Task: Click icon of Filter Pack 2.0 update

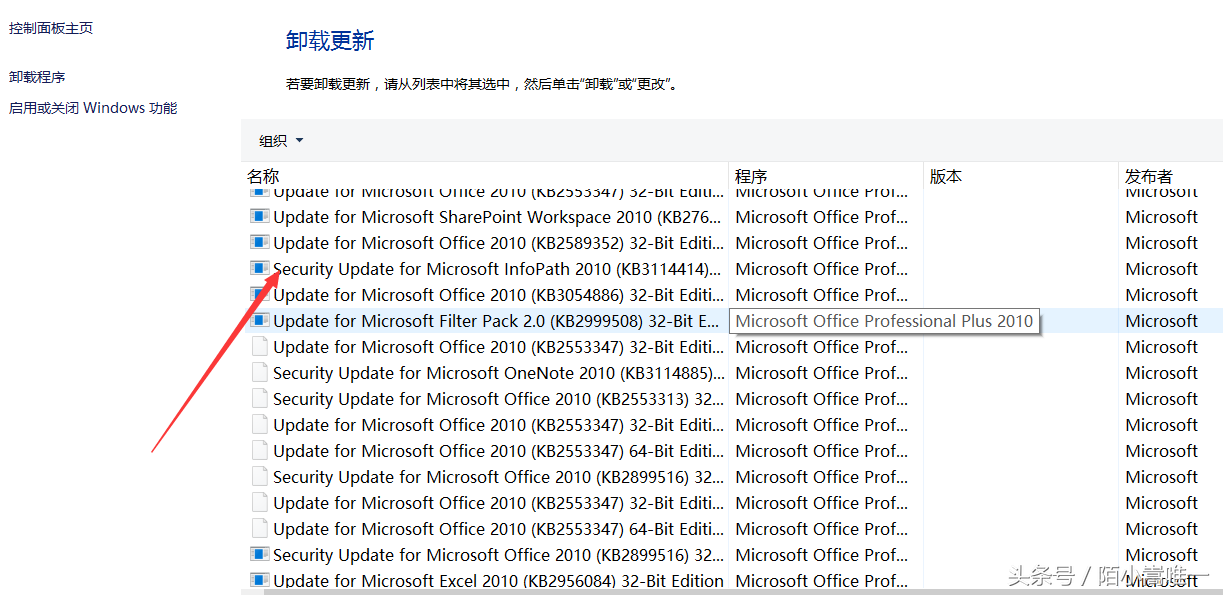Action: coord(260,320)
